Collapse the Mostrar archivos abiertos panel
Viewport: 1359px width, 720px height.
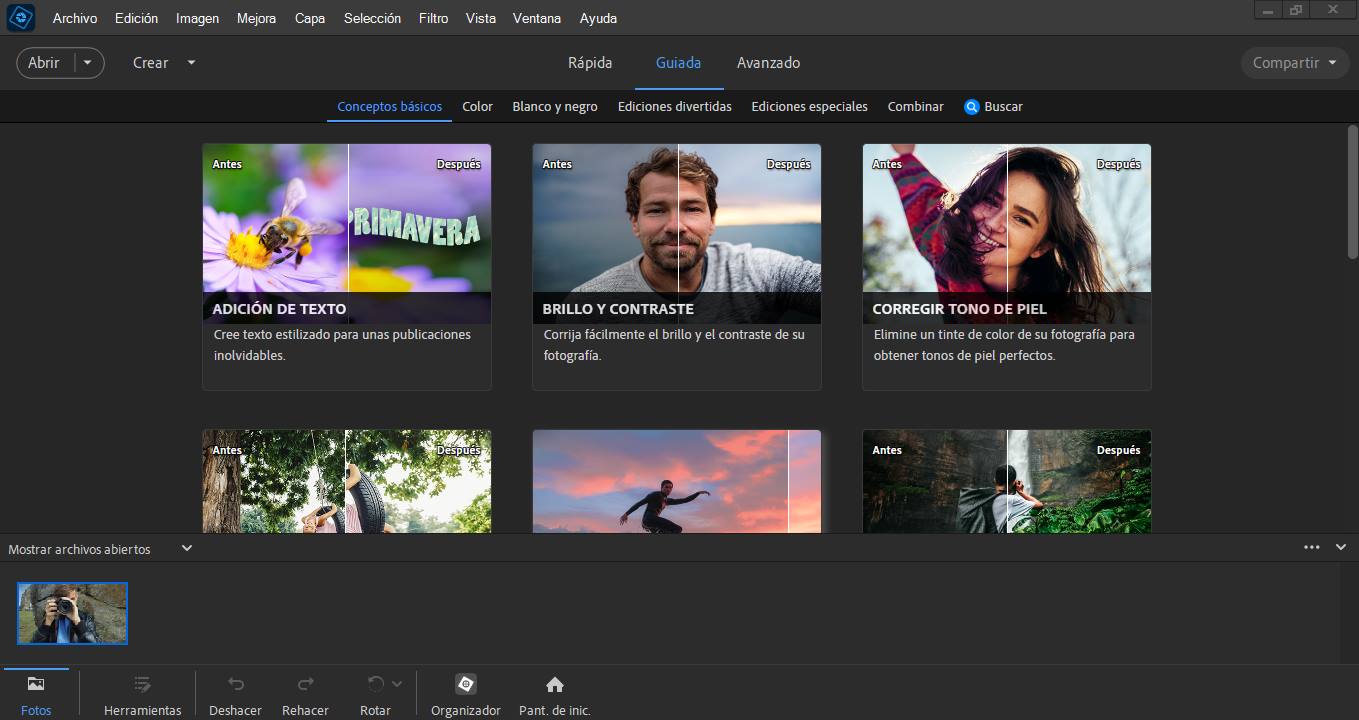tap(186, 548)
